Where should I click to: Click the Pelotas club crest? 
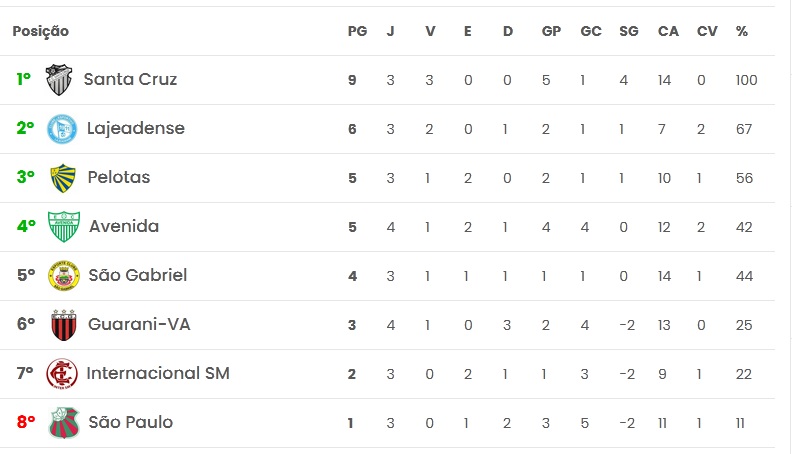click(63, 177)
